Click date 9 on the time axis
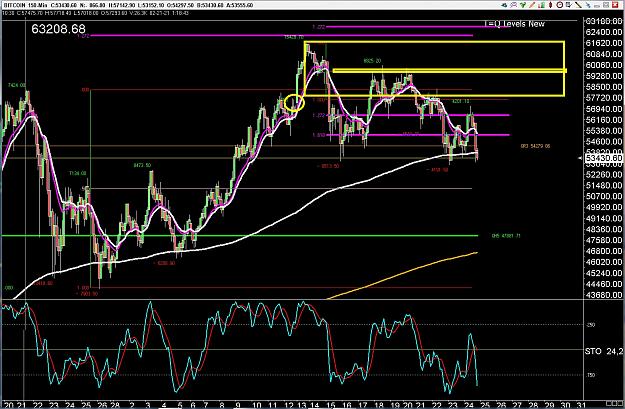 [238, 405]
